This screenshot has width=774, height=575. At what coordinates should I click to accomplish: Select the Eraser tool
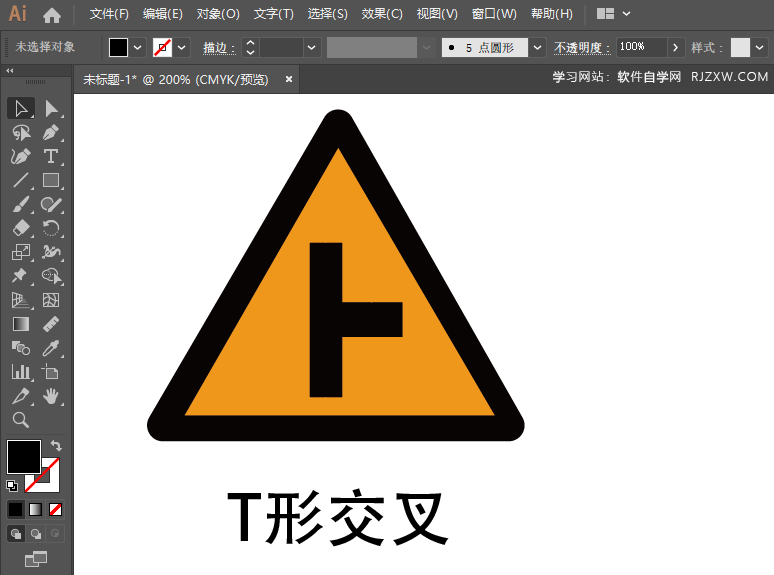coord(21,228)
